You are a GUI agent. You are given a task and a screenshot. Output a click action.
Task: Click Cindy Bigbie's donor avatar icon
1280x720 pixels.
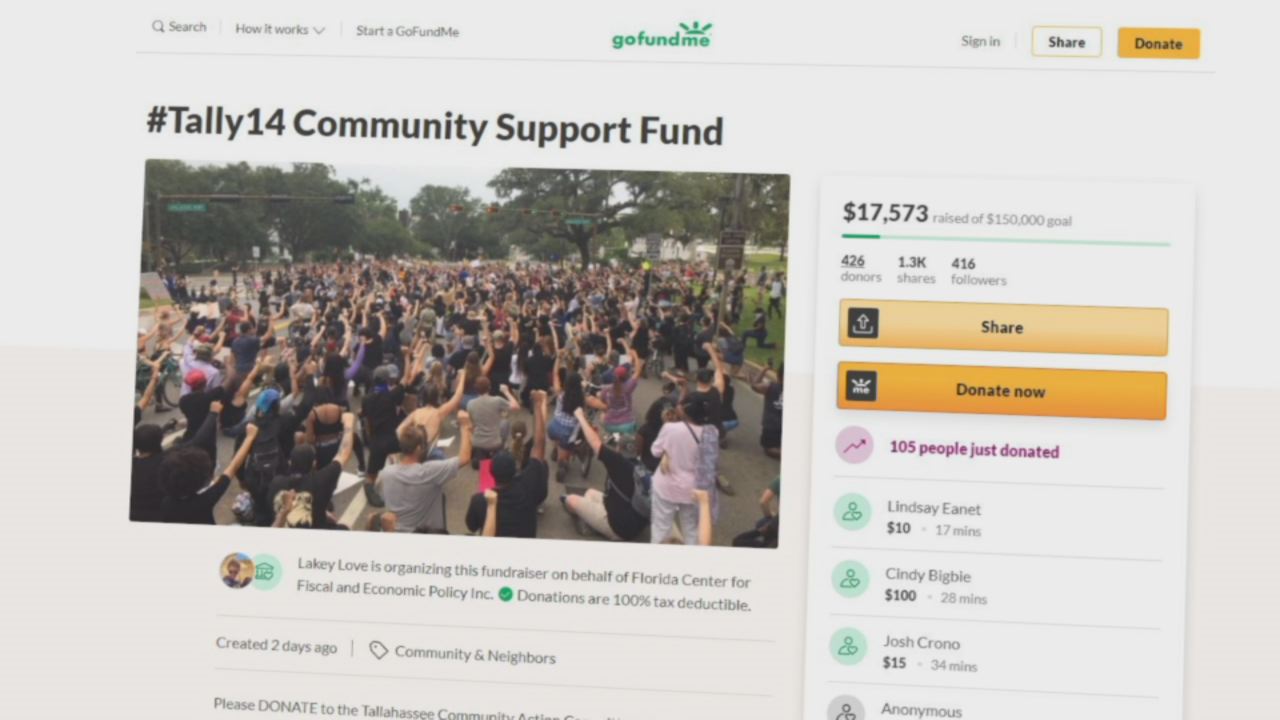(850, 579)
